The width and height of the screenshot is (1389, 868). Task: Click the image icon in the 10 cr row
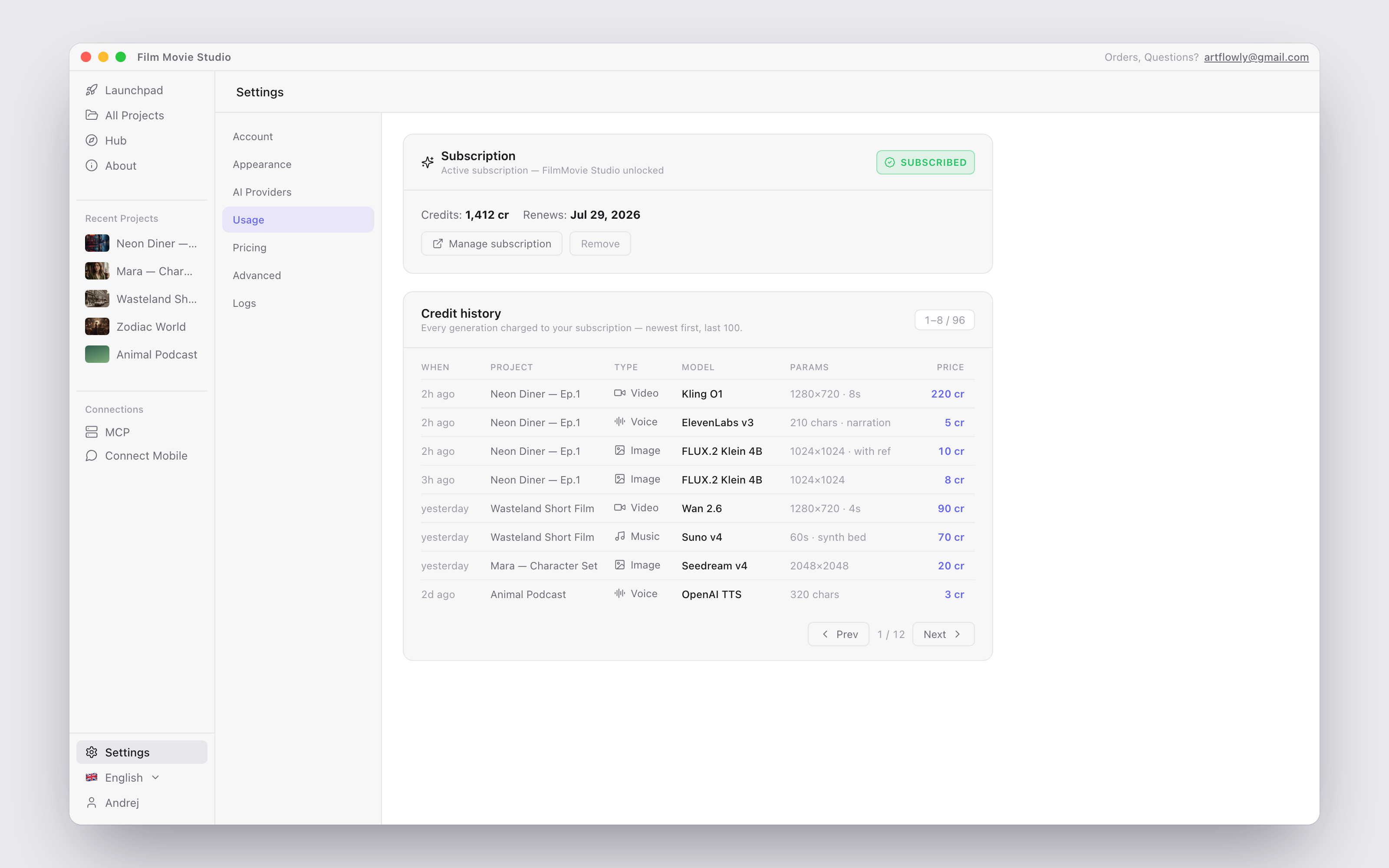pos(620,450)
